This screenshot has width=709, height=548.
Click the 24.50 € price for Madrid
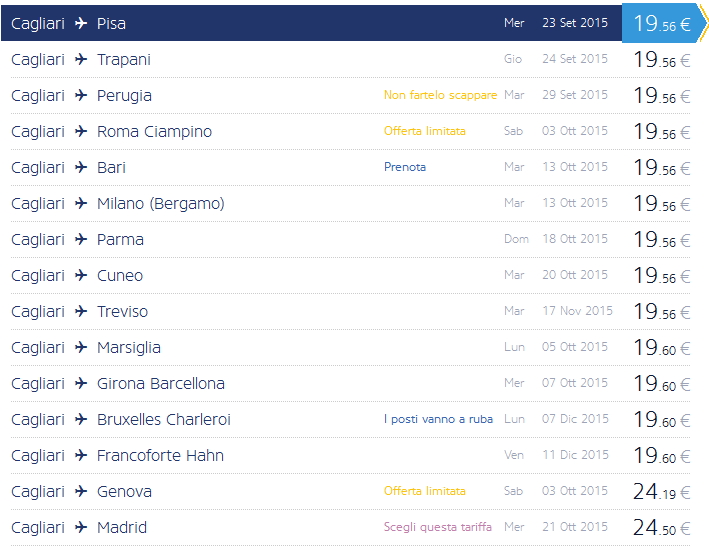pyautogui.click(x=661, y=527)
